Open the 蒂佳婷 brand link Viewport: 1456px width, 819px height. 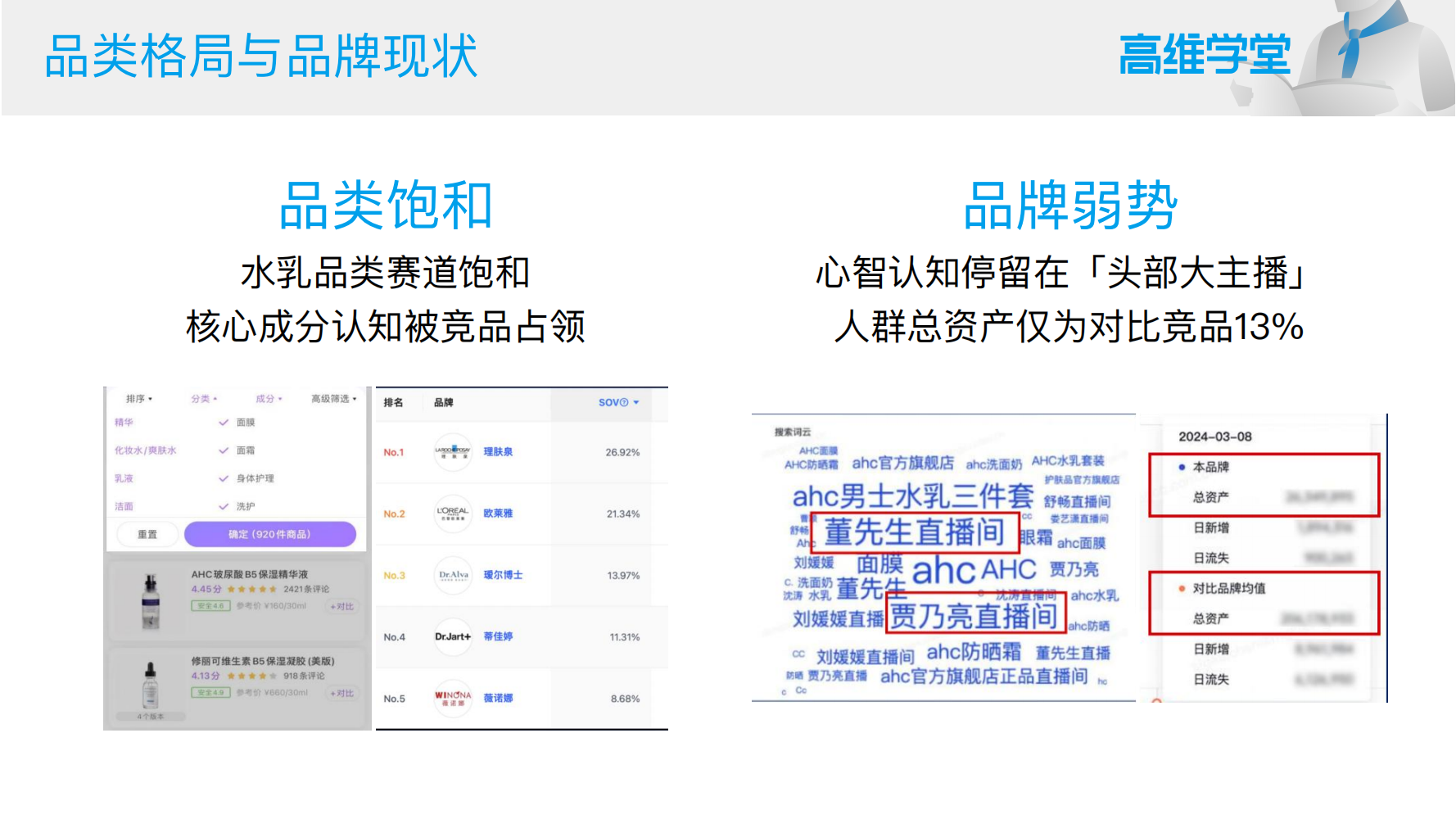(498, 636)
